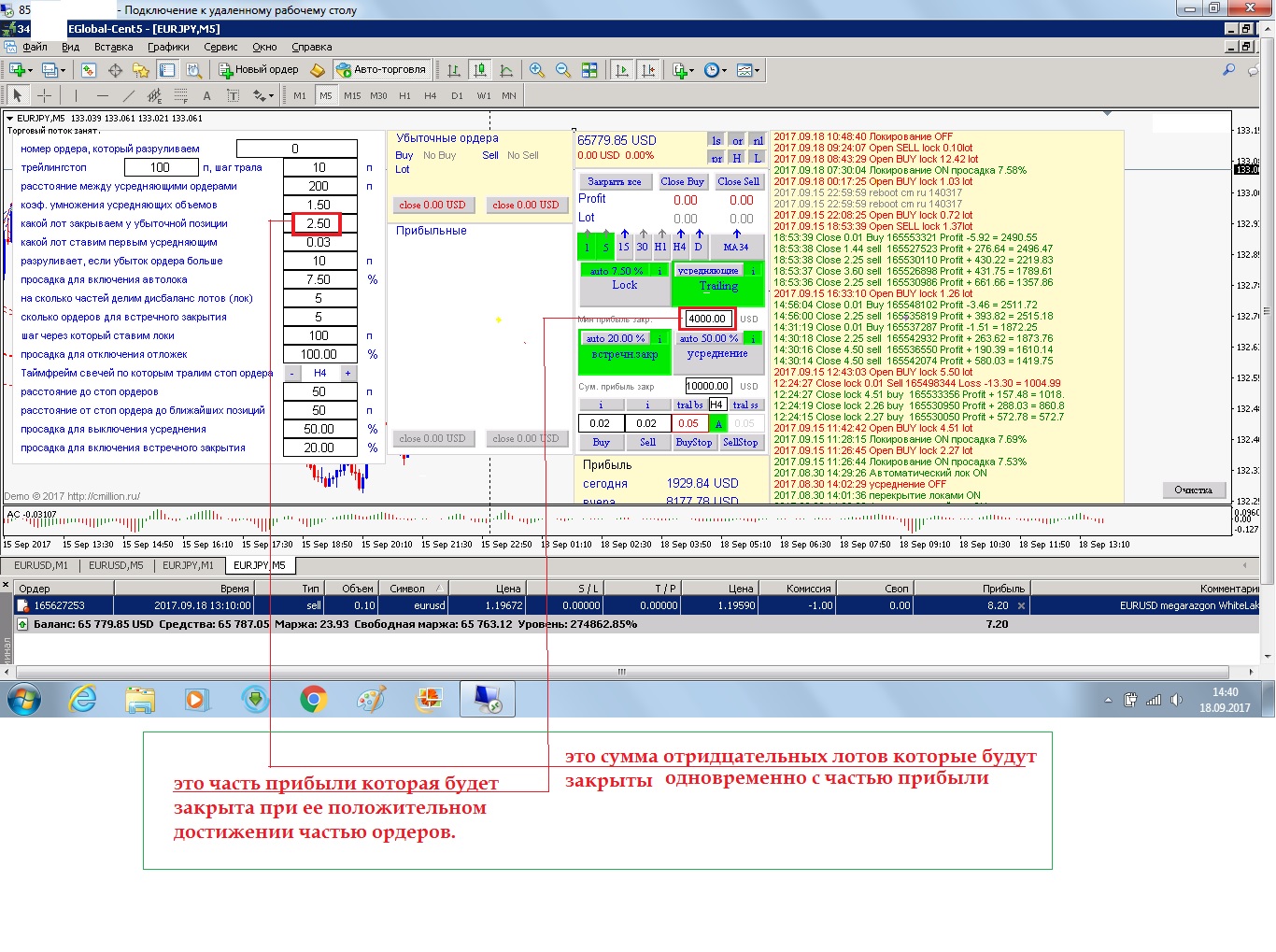This screenshot has width=1276, height=952.
Task: Open the profiles dropdown in the toolbar
Action: pyautogui.click(x=63, y=70)
